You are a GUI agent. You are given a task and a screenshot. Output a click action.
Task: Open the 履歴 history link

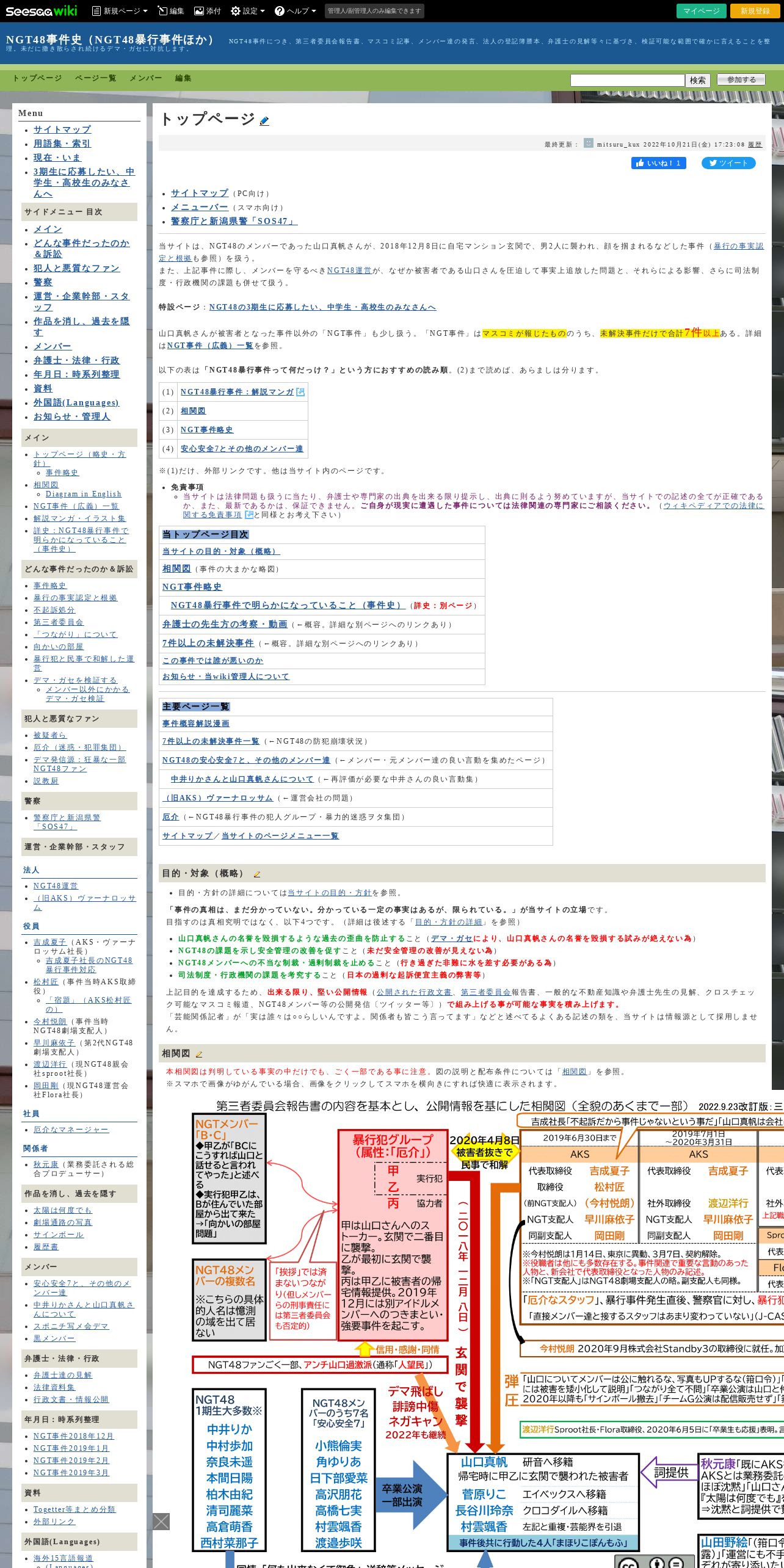point(755,145)
